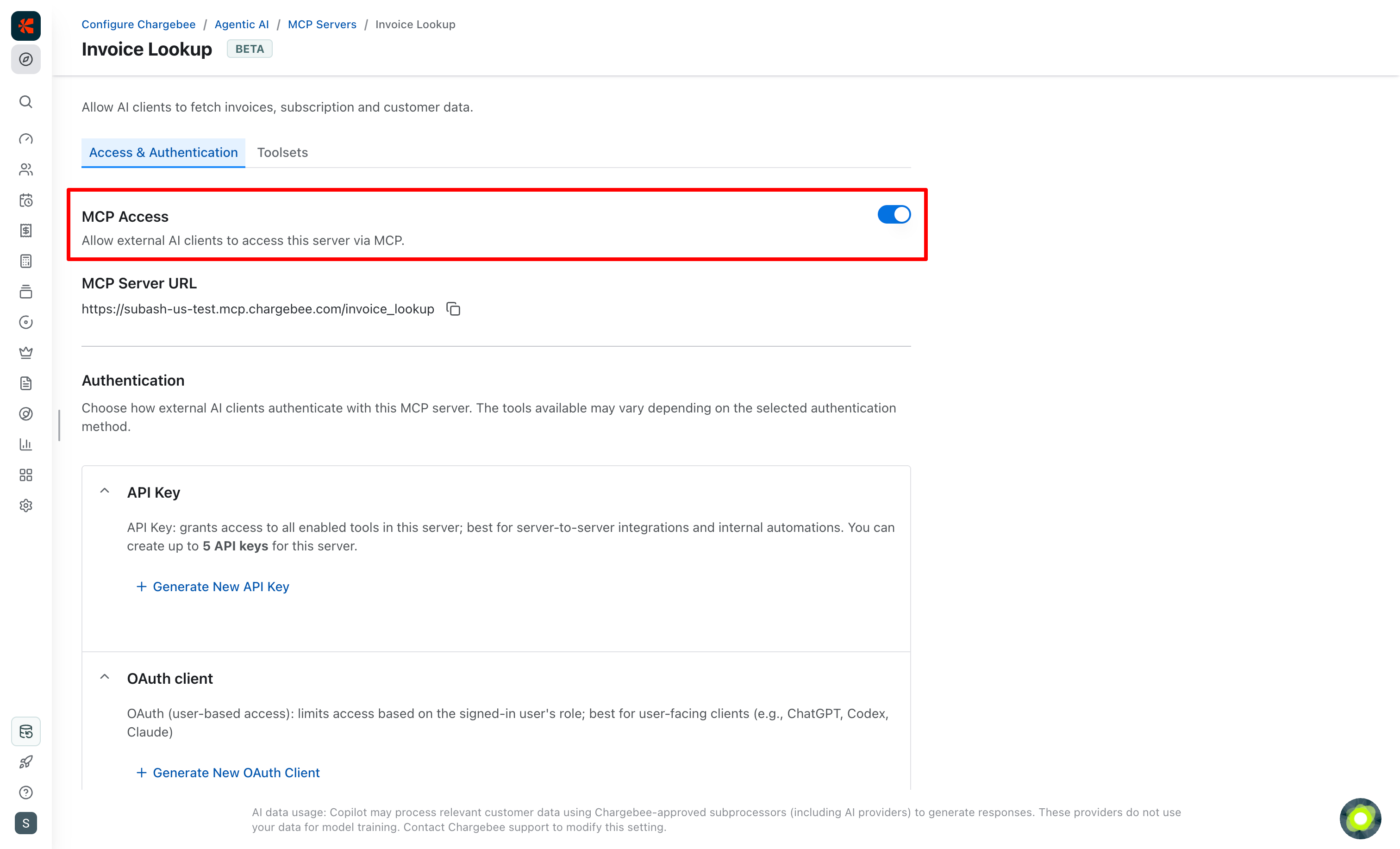Open the Invoices receipt-dollar icon
Screen dimensions: 1400x849
[25, 231]
